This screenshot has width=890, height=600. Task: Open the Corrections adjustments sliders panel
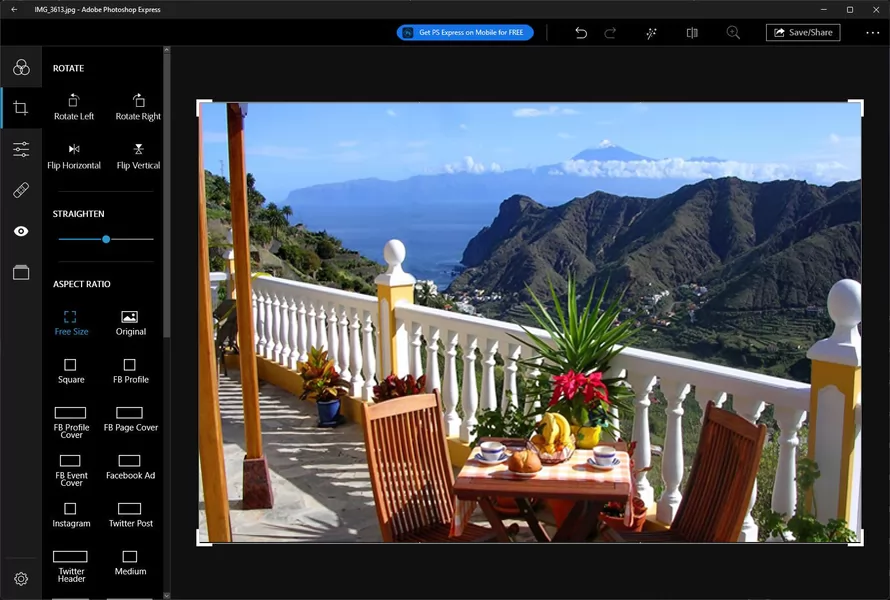(x=21, y=149)
